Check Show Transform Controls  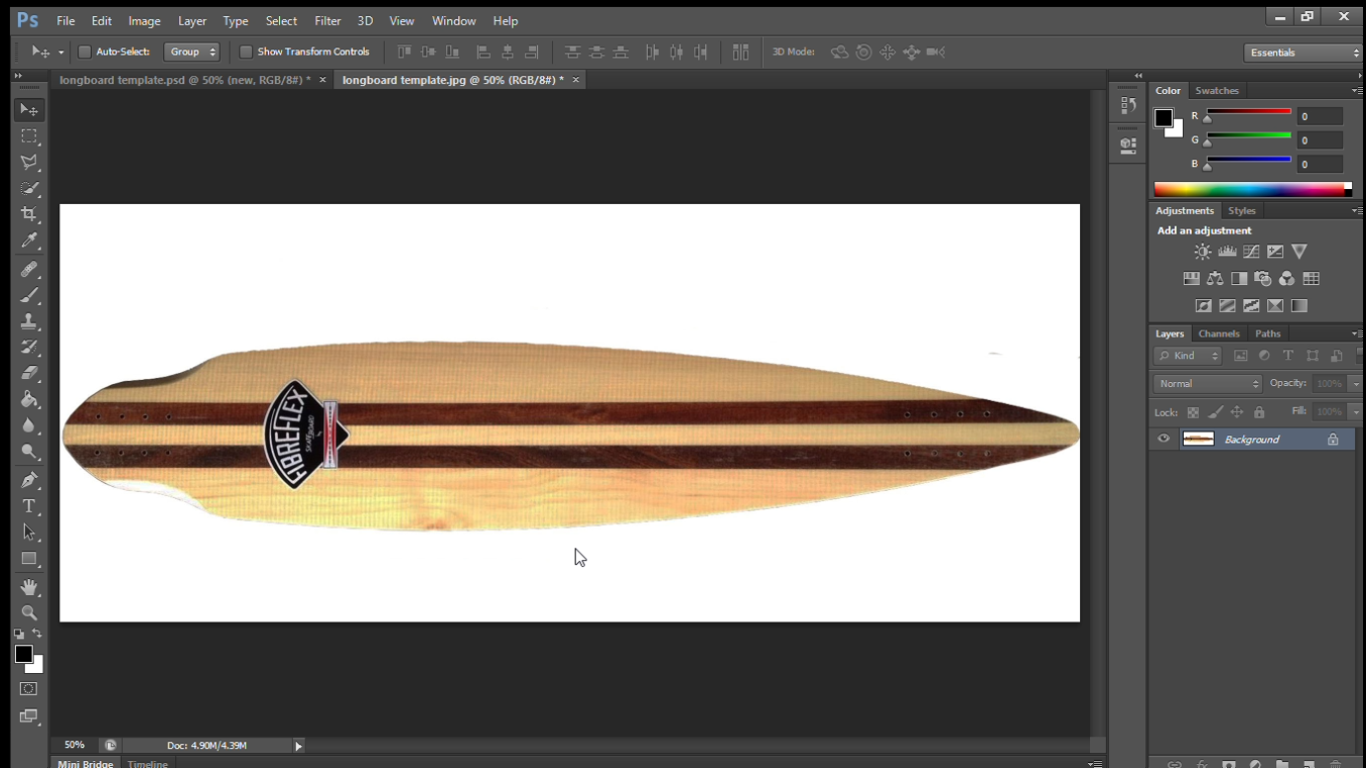(x=246, y=51)
